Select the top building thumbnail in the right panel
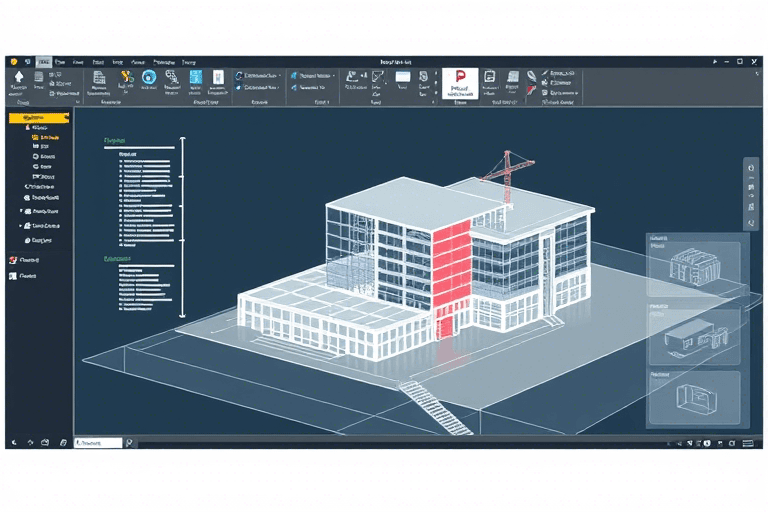768x512 pixels. pos(694,263)
